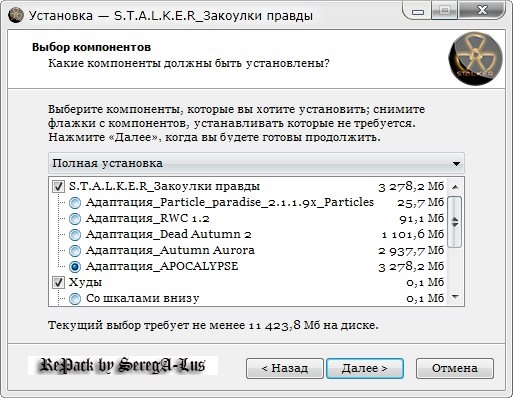Click the 2 937,7 Мб size value
Viewport: 513px width, 398px height.
click(x=411, y=251)
